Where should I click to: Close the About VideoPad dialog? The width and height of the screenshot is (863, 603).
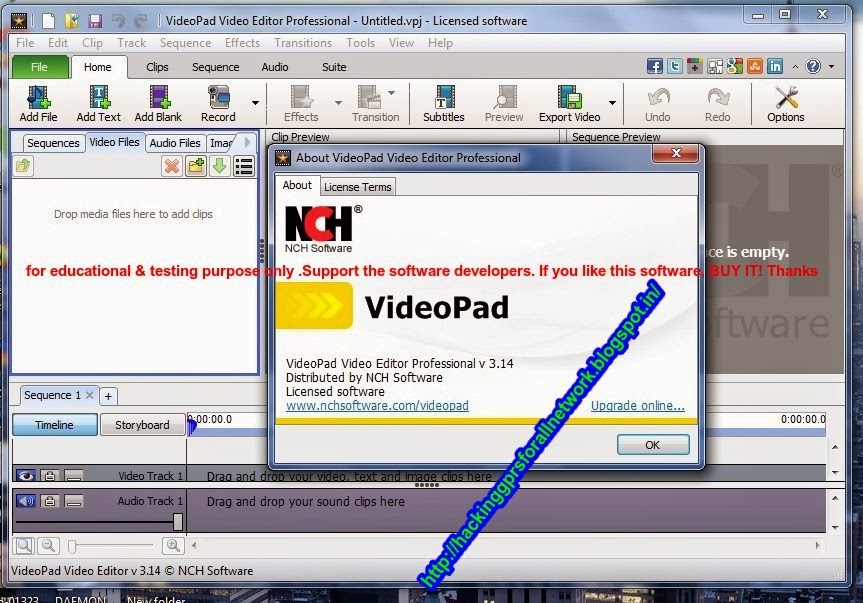(676, 153)
